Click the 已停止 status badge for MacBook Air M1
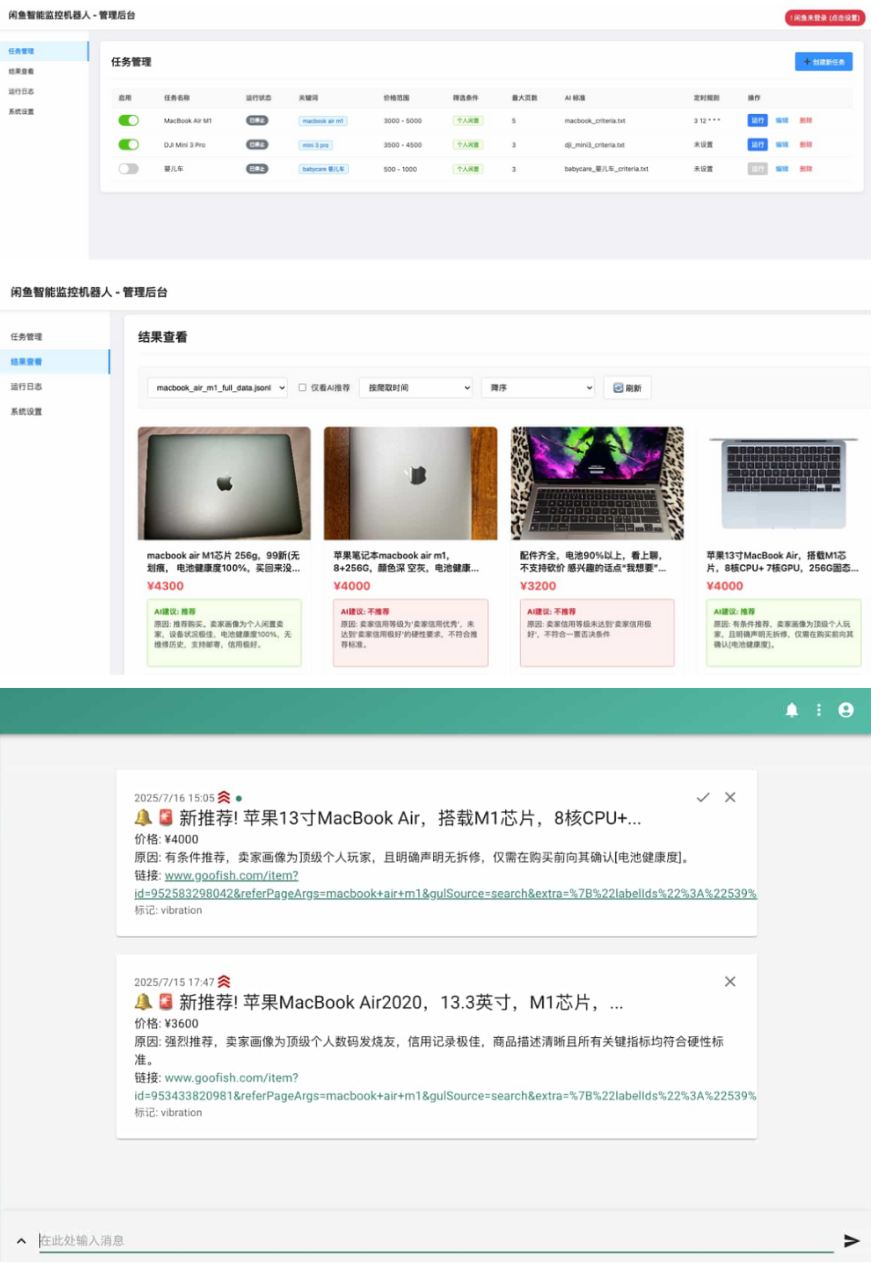This screenshot has height=1266, width=884. point(257,120)
